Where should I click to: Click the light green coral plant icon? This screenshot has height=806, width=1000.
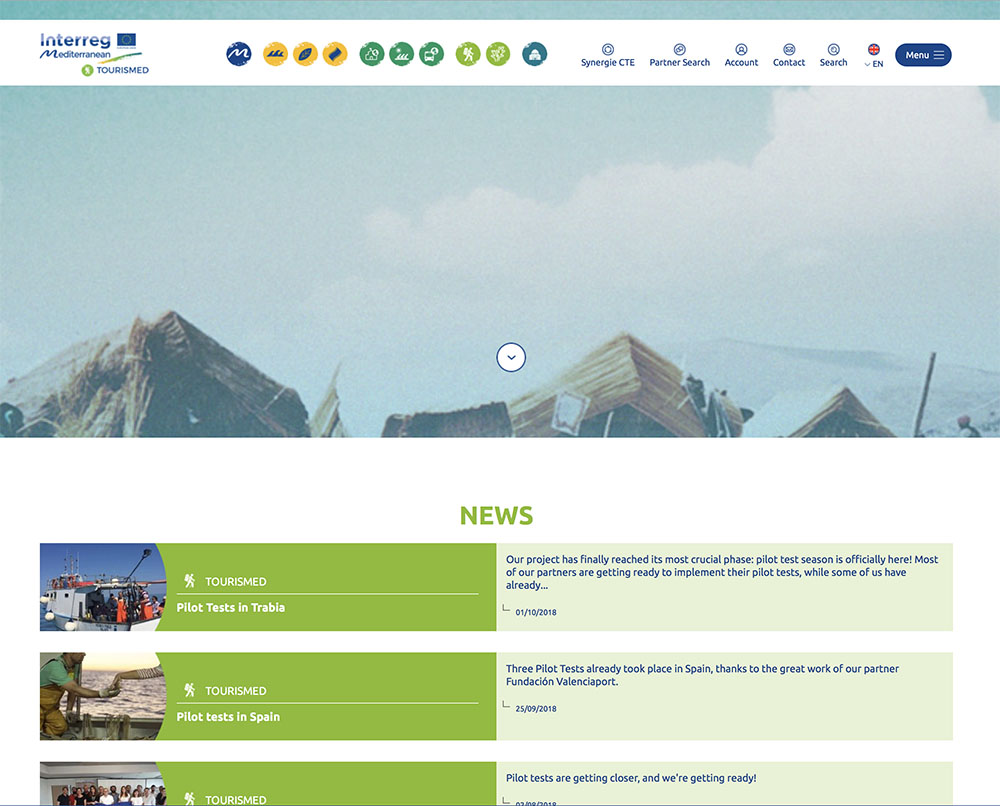(x=498, y=54)
